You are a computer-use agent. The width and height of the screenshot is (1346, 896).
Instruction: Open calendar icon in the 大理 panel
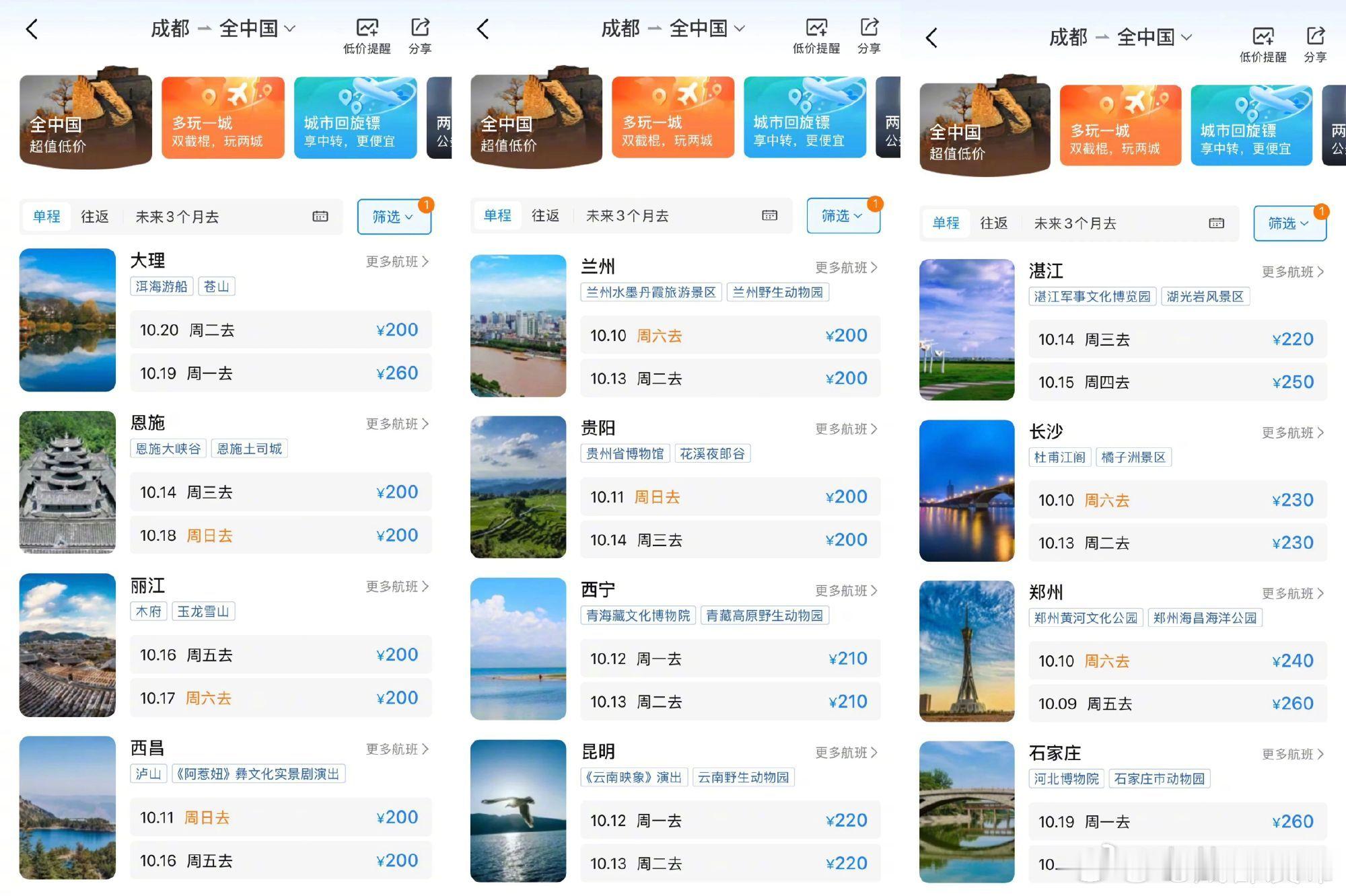[x=320, y=217]
